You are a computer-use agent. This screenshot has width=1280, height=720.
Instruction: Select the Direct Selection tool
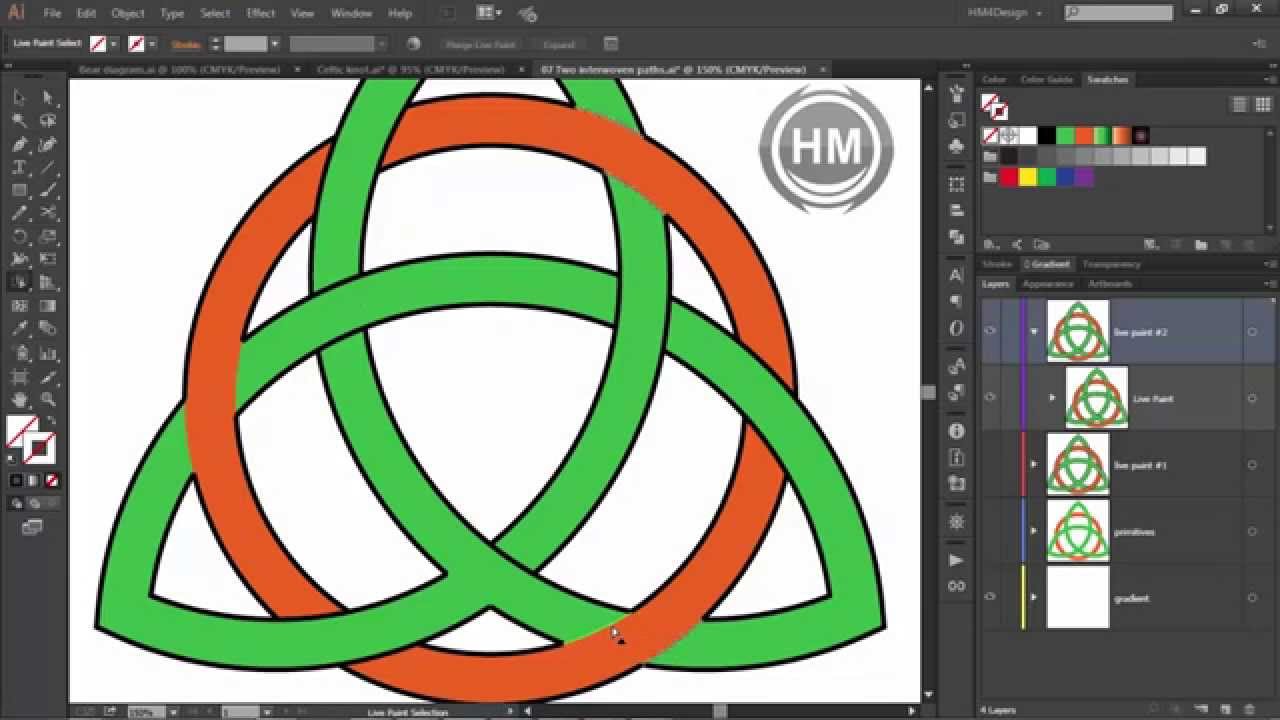click(x=47, y=97)
